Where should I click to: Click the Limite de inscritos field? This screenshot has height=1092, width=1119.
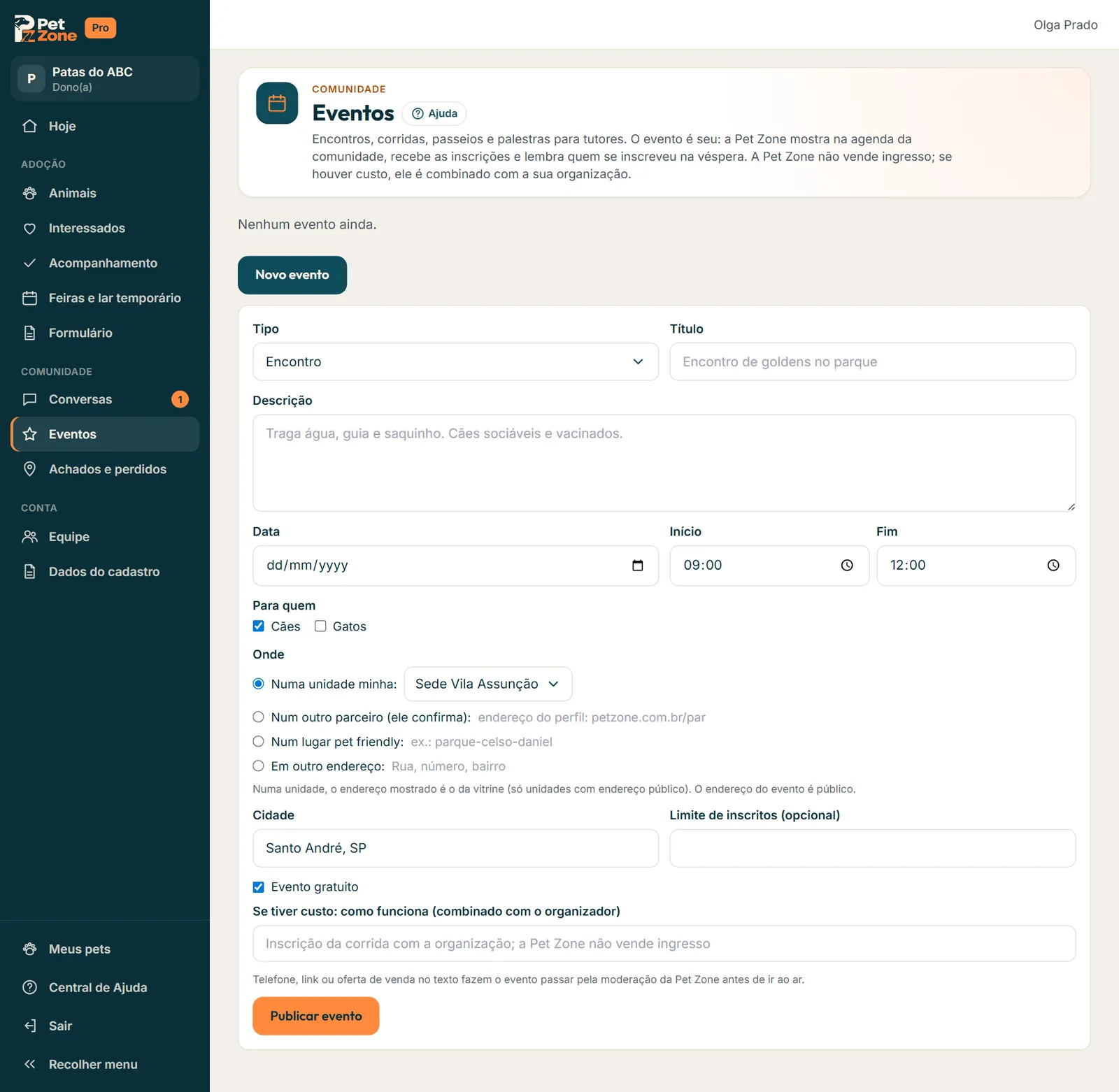tap(872, 848)
